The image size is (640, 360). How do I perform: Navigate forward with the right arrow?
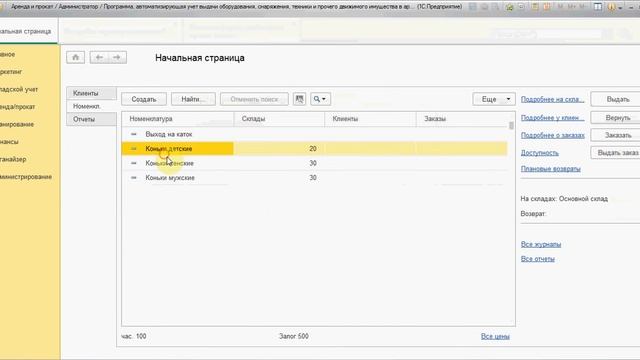[117, 57]
